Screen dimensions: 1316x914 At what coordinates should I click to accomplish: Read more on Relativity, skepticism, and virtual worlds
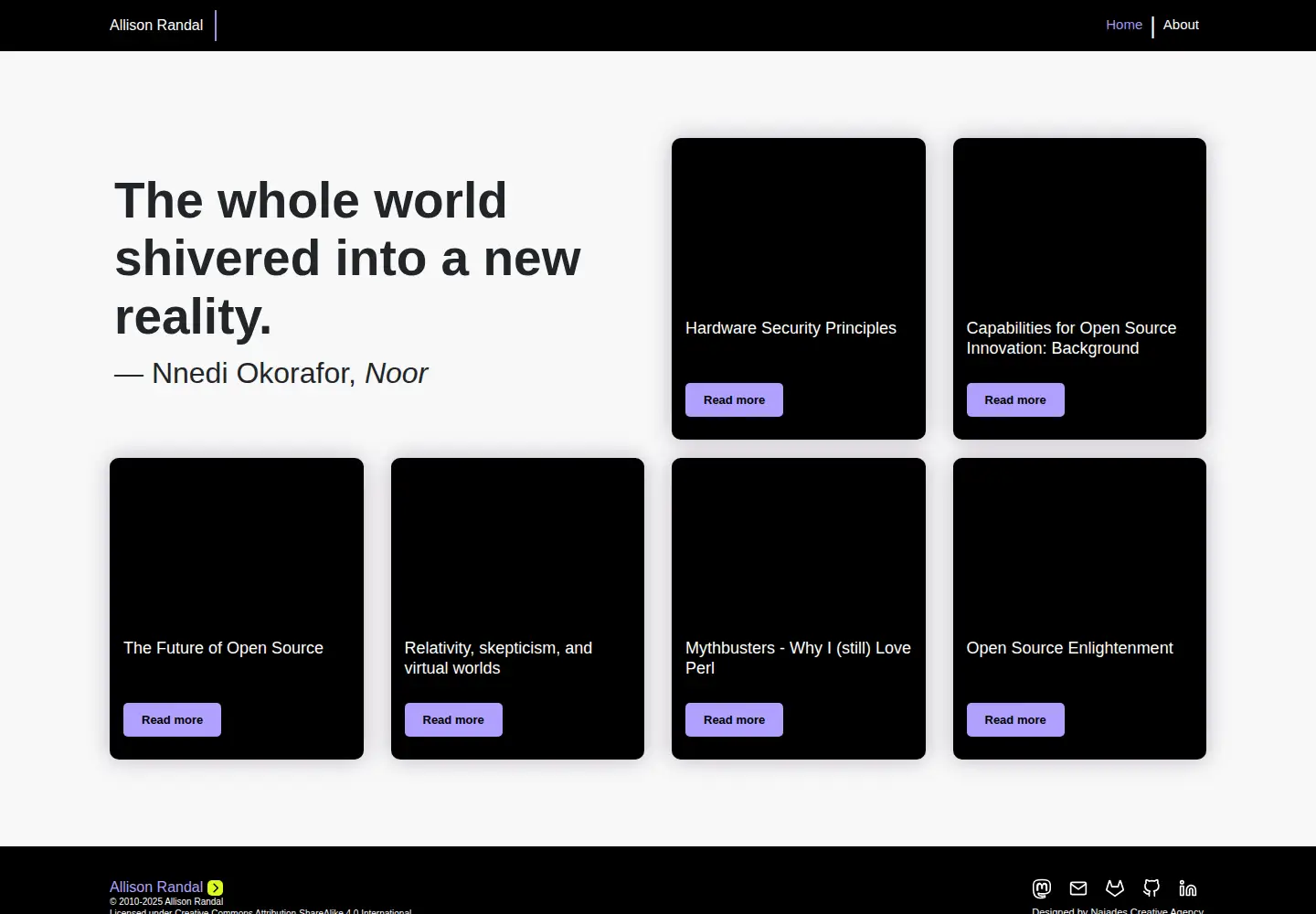[453, 719]
